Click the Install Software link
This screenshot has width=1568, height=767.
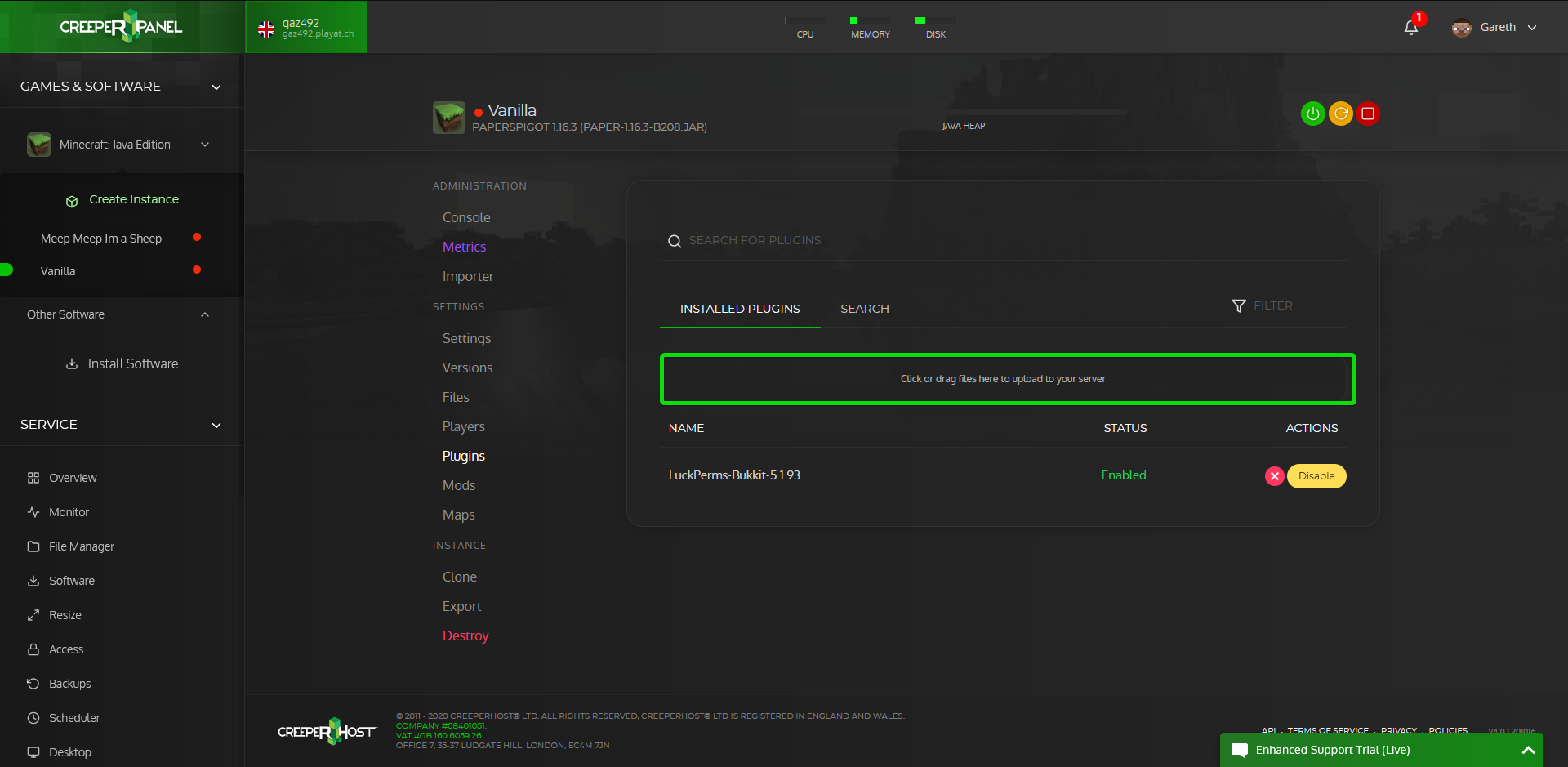[133, 363]
